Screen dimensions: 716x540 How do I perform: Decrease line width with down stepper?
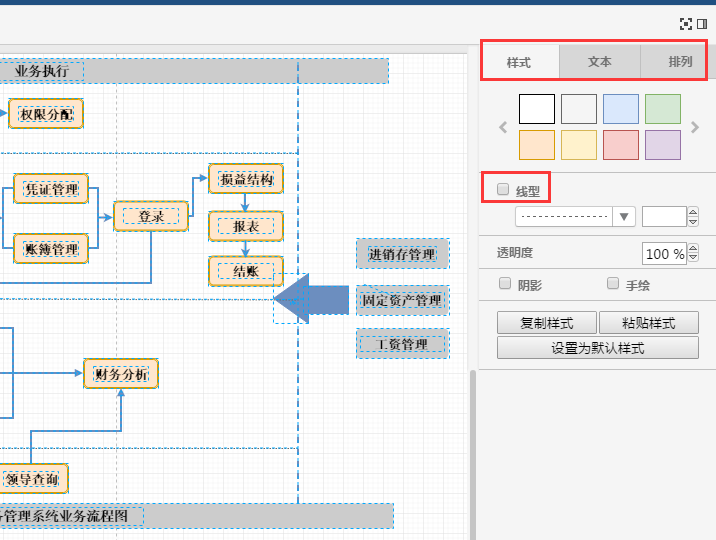[693, 221]
